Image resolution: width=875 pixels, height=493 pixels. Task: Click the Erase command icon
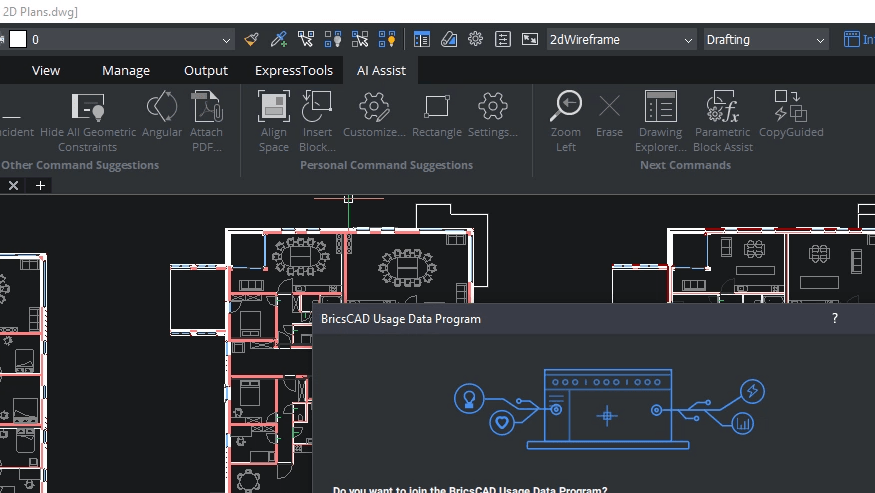(x=609, y=106)
